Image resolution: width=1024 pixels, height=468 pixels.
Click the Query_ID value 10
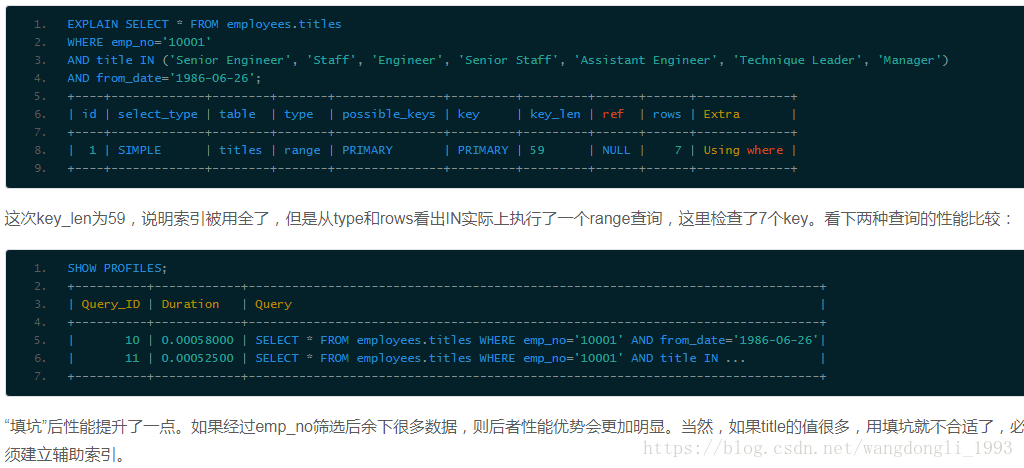point(132,340)
